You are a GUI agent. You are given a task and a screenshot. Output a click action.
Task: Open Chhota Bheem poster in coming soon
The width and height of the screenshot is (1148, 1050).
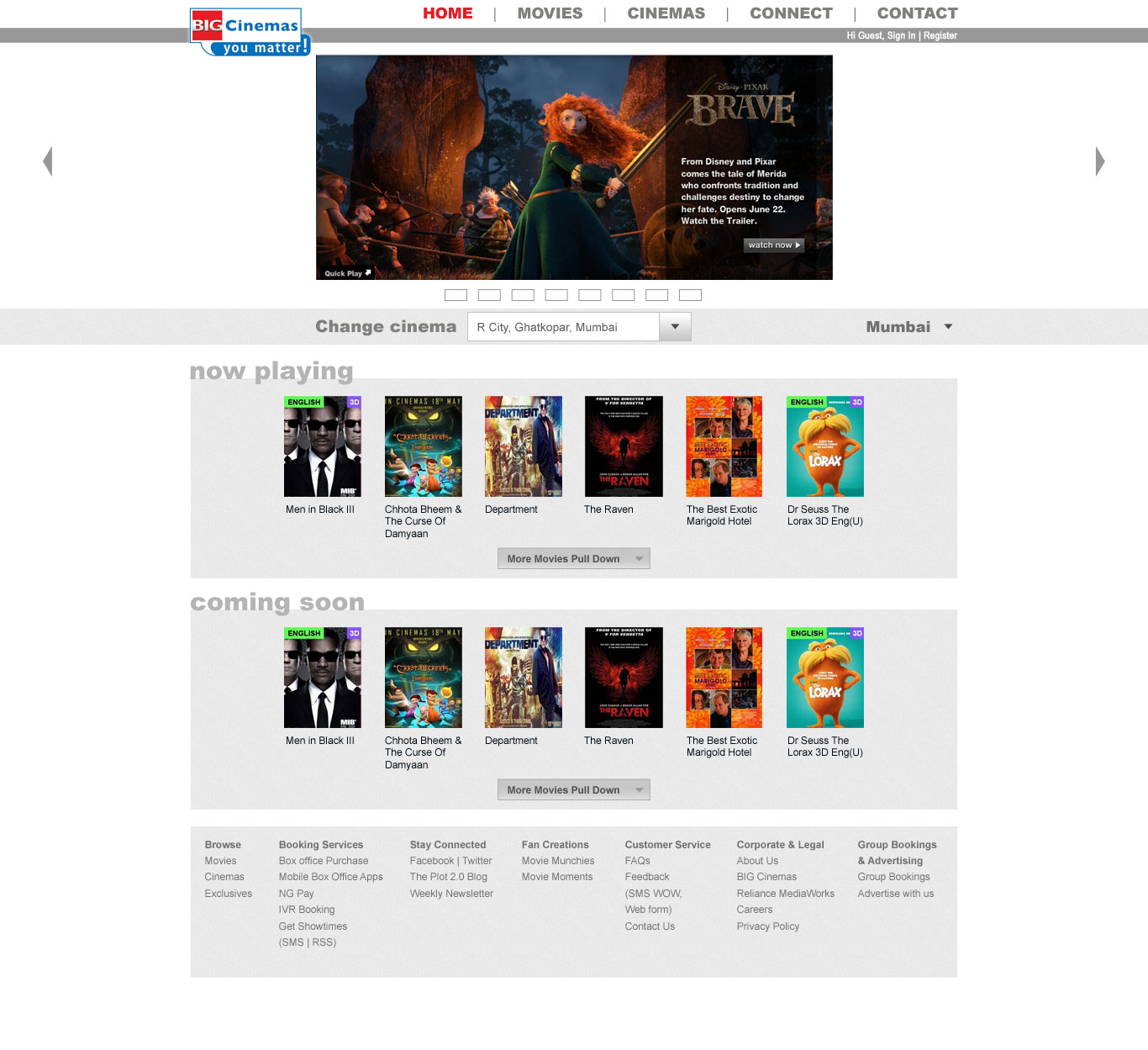(424, 678)
